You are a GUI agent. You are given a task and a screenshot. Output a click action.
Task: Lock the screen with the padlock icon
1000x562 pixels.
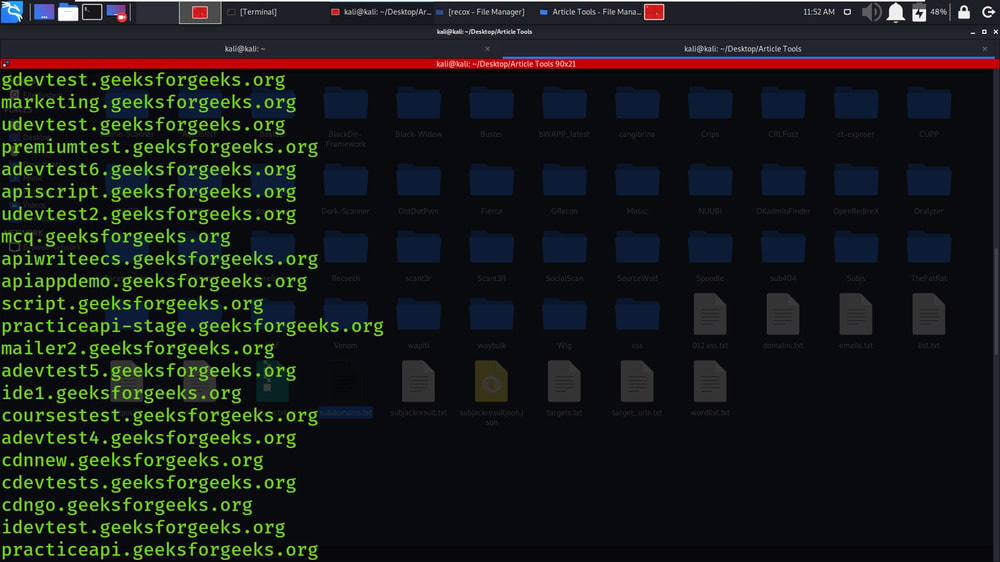964,12
